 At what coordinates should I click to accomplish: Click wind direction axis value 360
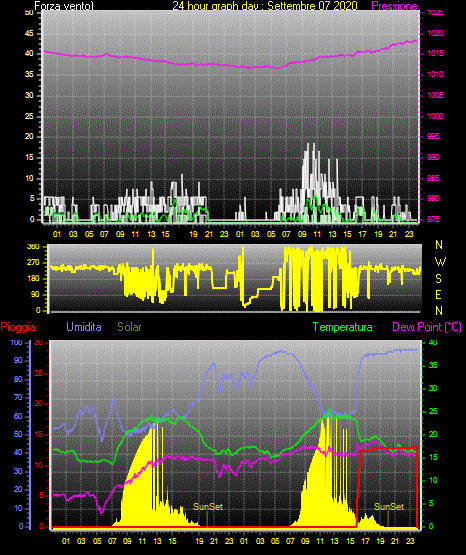(x=33, y=247)
